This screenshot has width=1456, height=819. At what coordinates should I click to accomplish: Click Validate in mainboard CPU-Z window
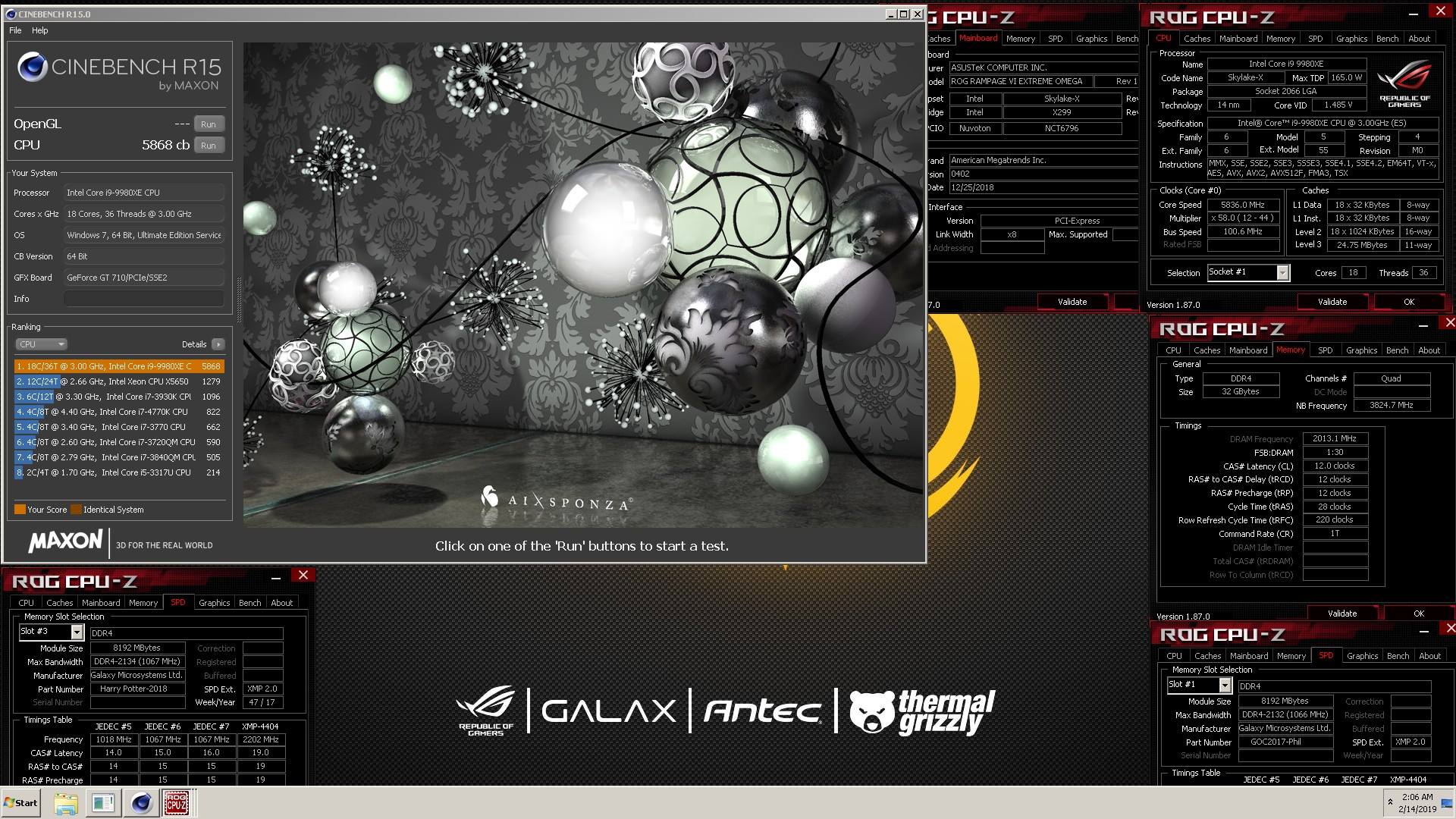pyautogui.click(x=1072, y=302)
